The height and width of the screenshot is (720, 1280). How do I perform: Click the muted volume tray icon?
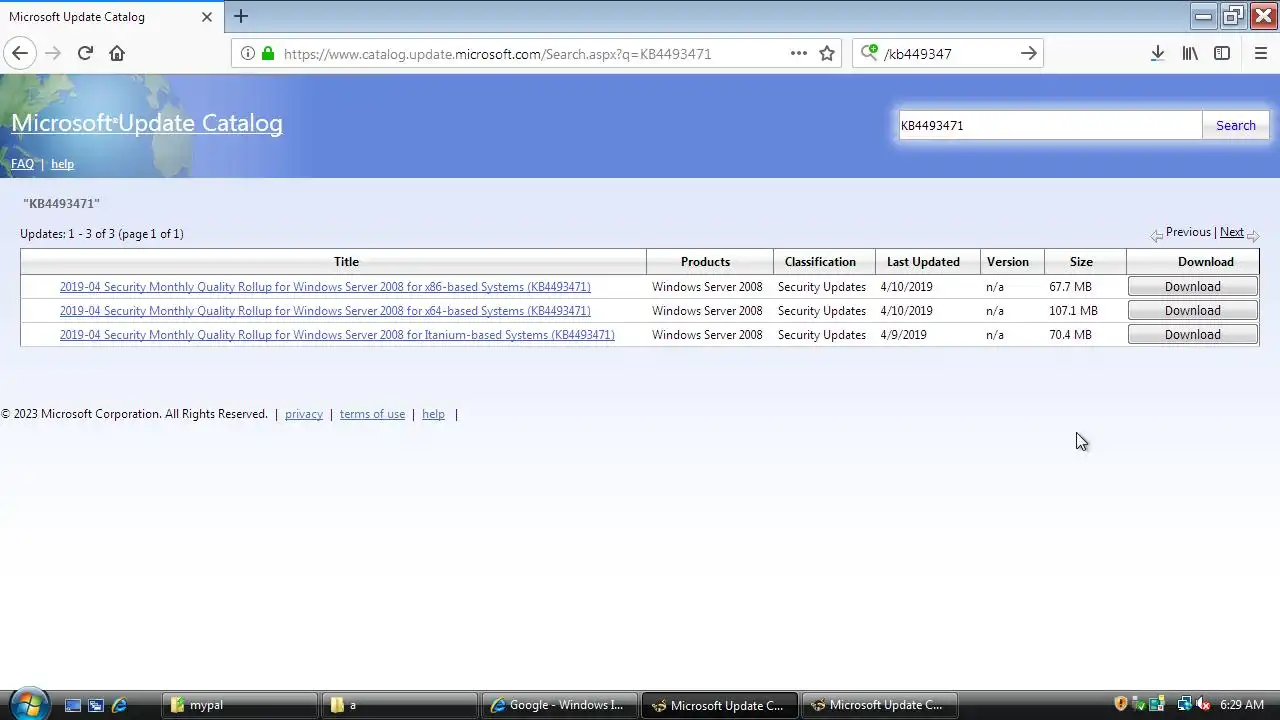pyautogui.click(x=1203, y=704)
